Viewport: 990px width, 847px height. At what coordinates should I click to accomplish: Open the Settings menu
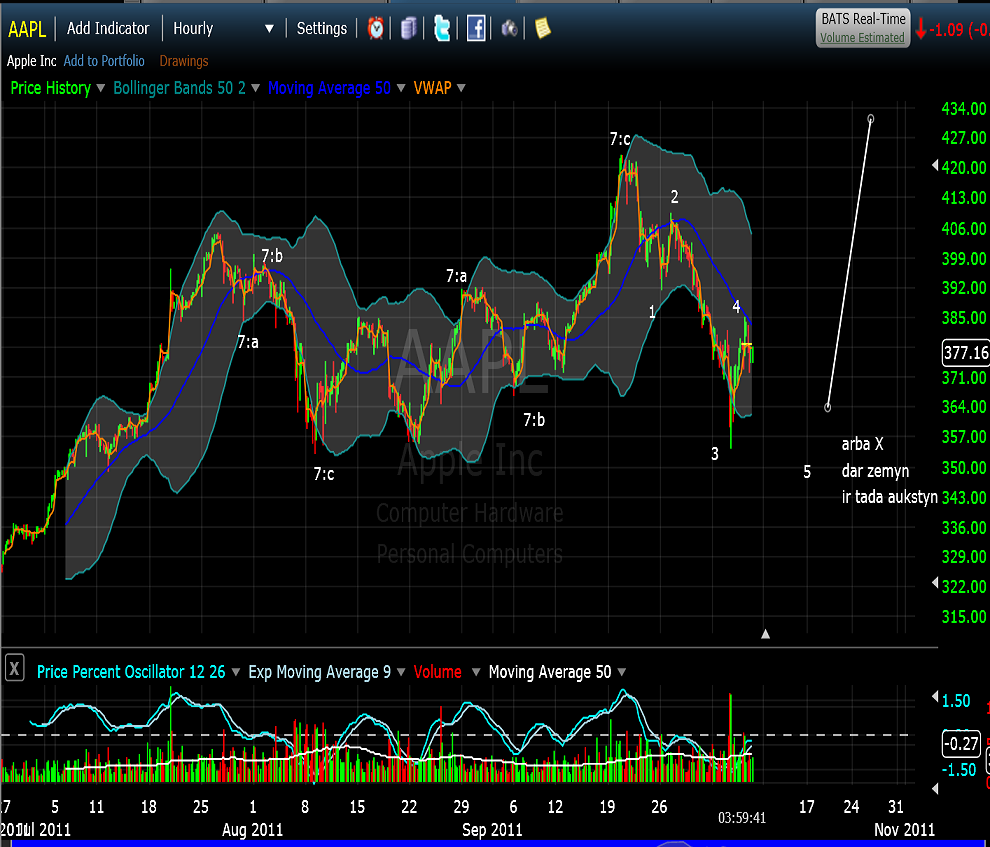pyautogui.click(x=321, y=28)
